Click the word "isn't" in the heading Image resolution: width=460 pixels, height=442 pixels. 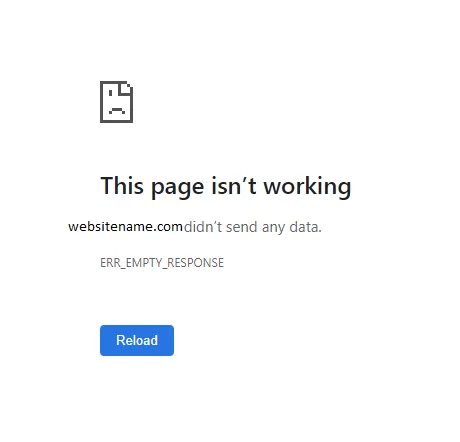tap(234, 185)
